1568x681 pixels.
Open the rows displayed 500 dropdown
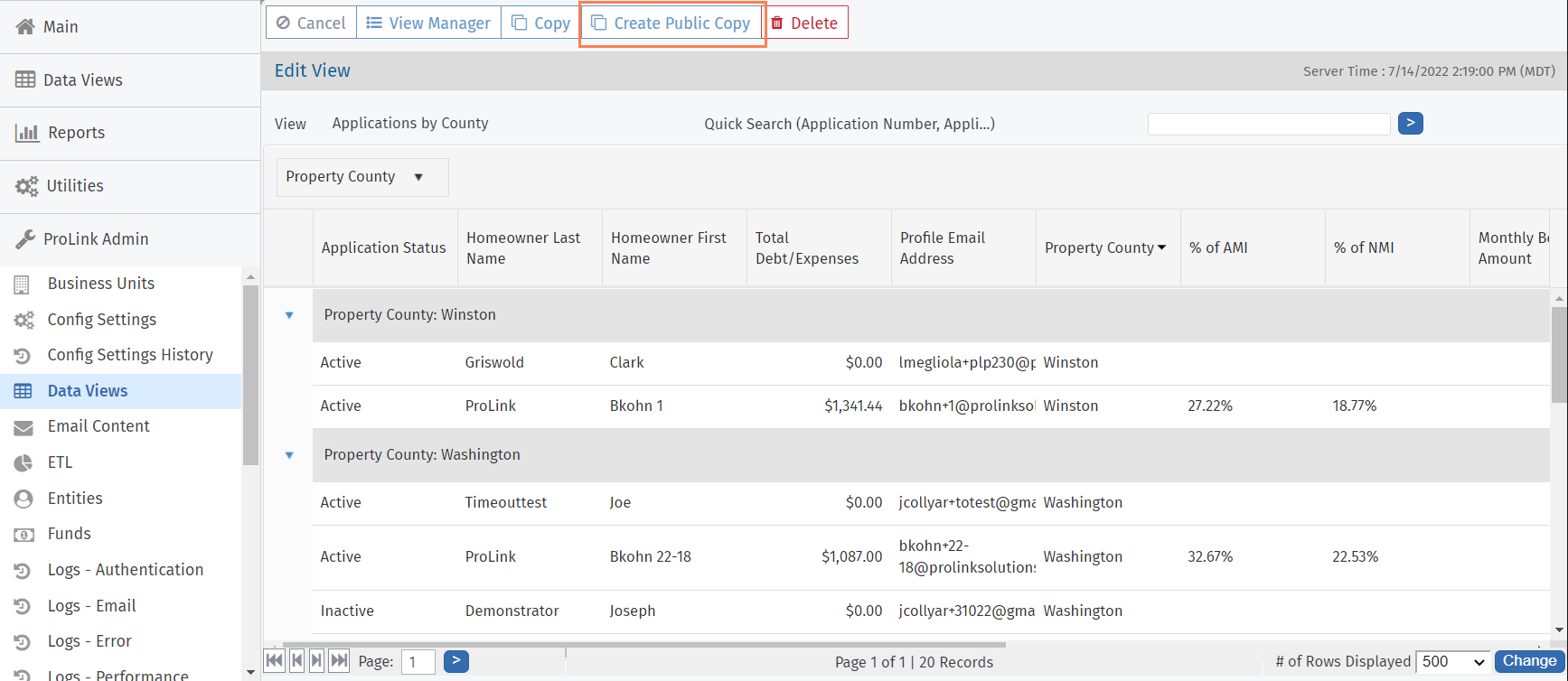[1452, 662]
